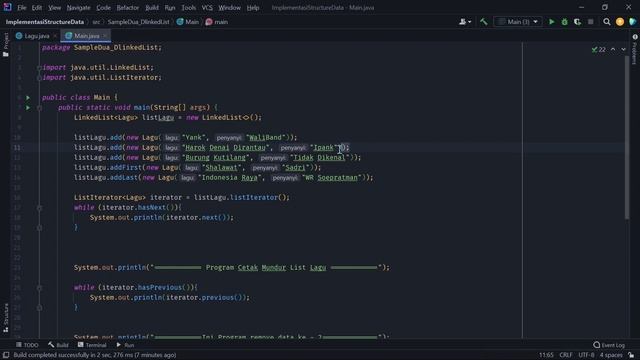Open the user account dropdown icon
Screen dimensions: 640x360
[x=465, y=22]
